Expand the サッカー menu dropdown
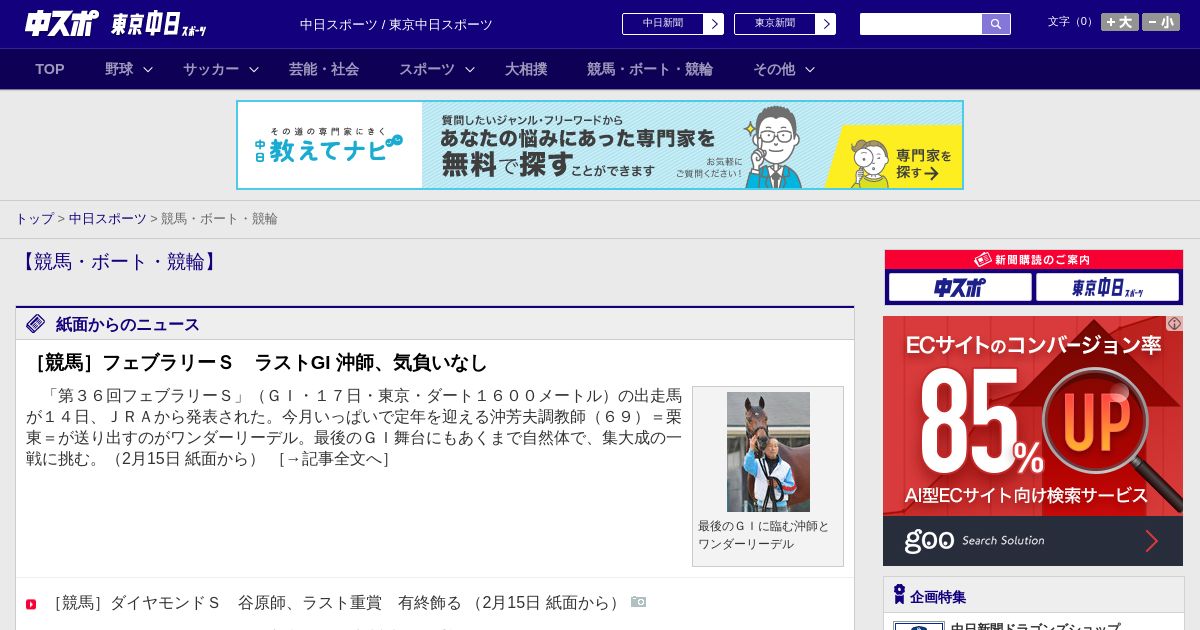Viewport: 1200px width, 630px height. click(x=221, y=69)
